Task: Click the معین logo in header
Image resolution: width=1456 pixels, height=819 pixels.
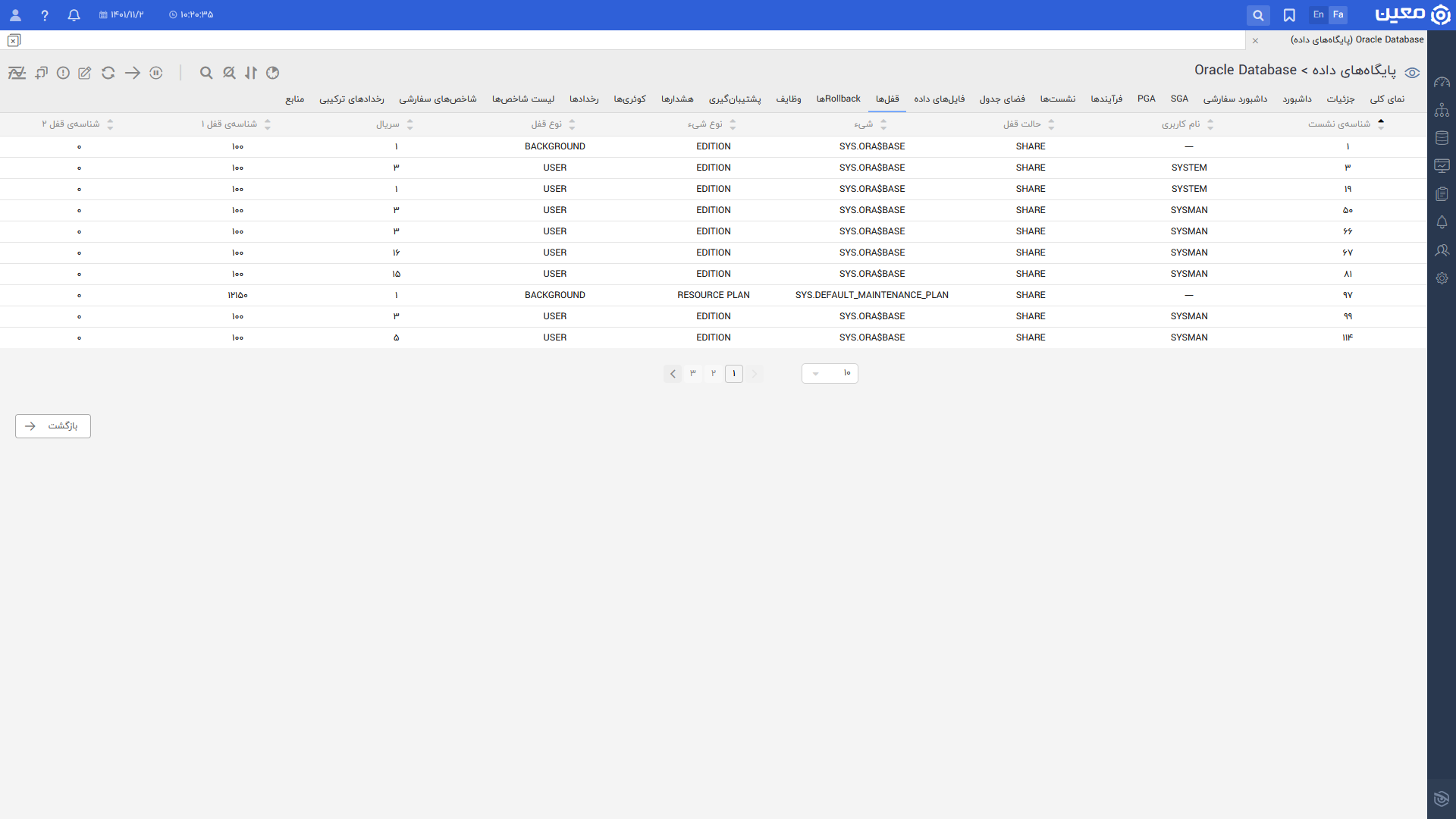Action: [x=1412, y=15]
